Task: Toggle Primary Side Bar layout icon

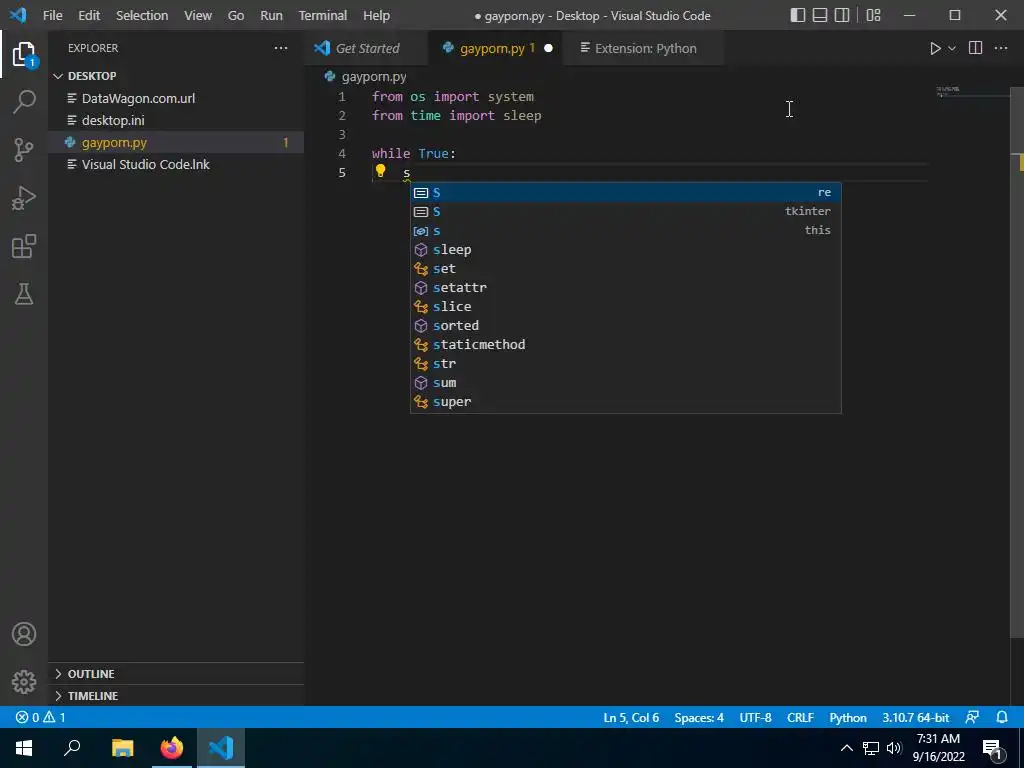Action: pyautogui.click(x=797, y=15)
